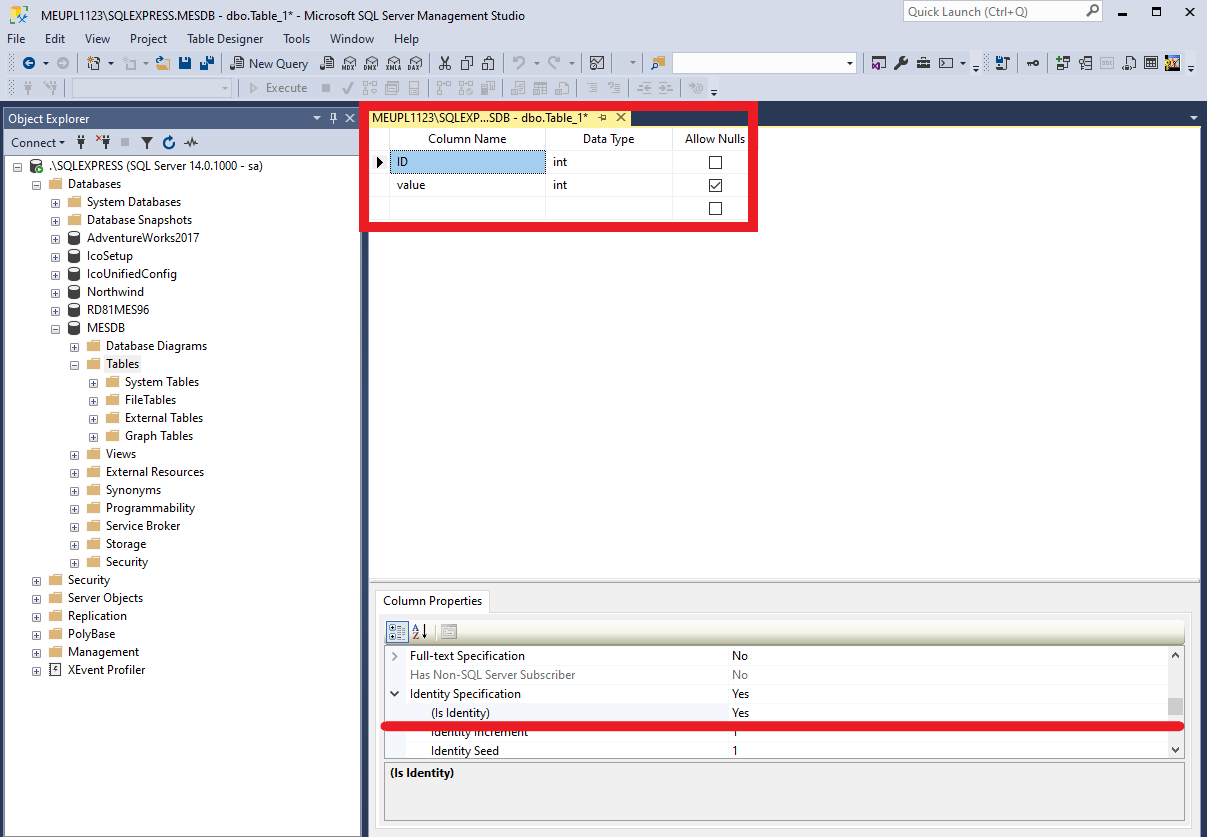The image size is (1207, 837).
Task: Refresh Object Explorer with refresh icon
Action: click(169, 142)
